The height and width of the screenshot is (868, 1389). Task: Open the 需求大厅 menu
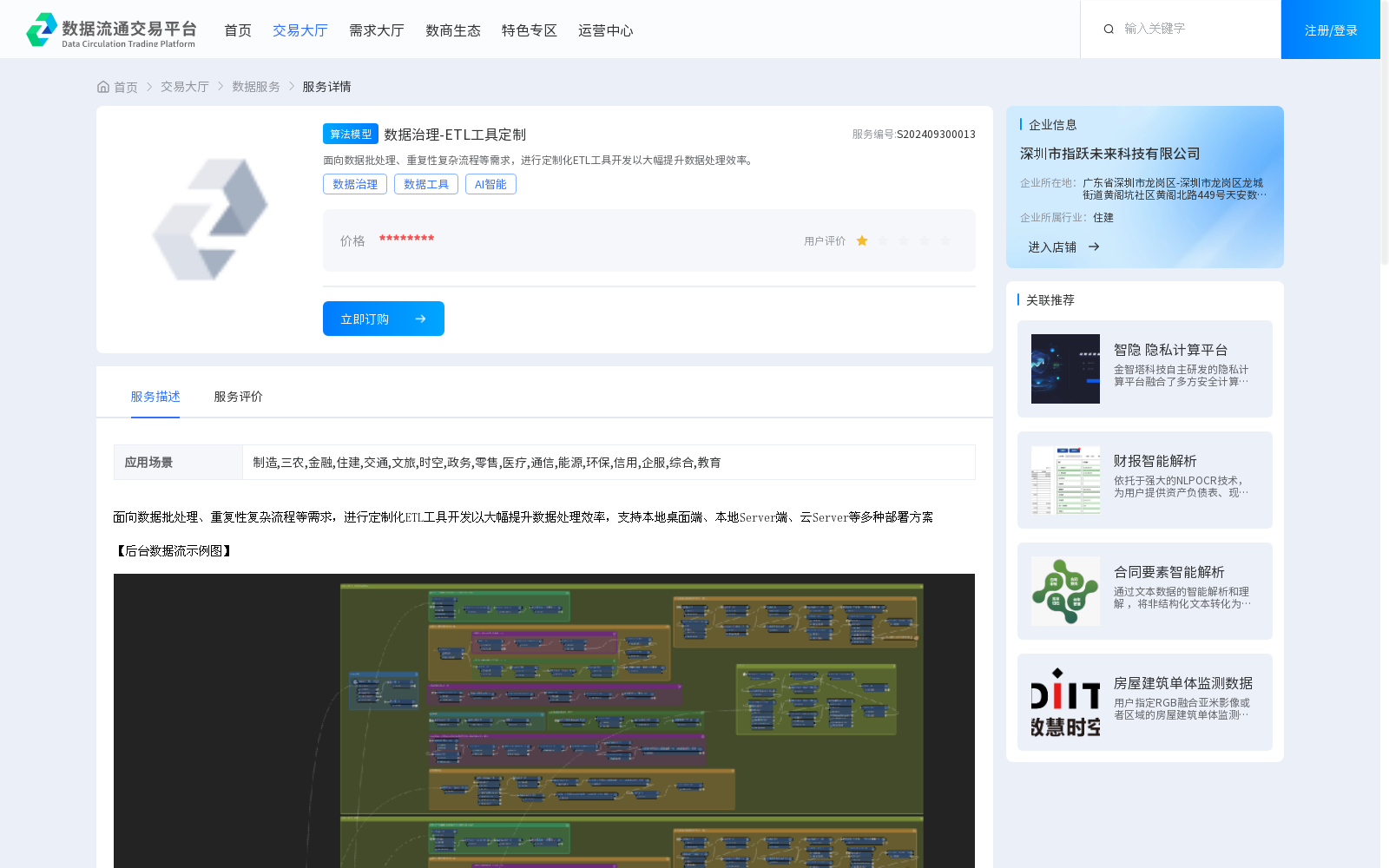[377, 30]
